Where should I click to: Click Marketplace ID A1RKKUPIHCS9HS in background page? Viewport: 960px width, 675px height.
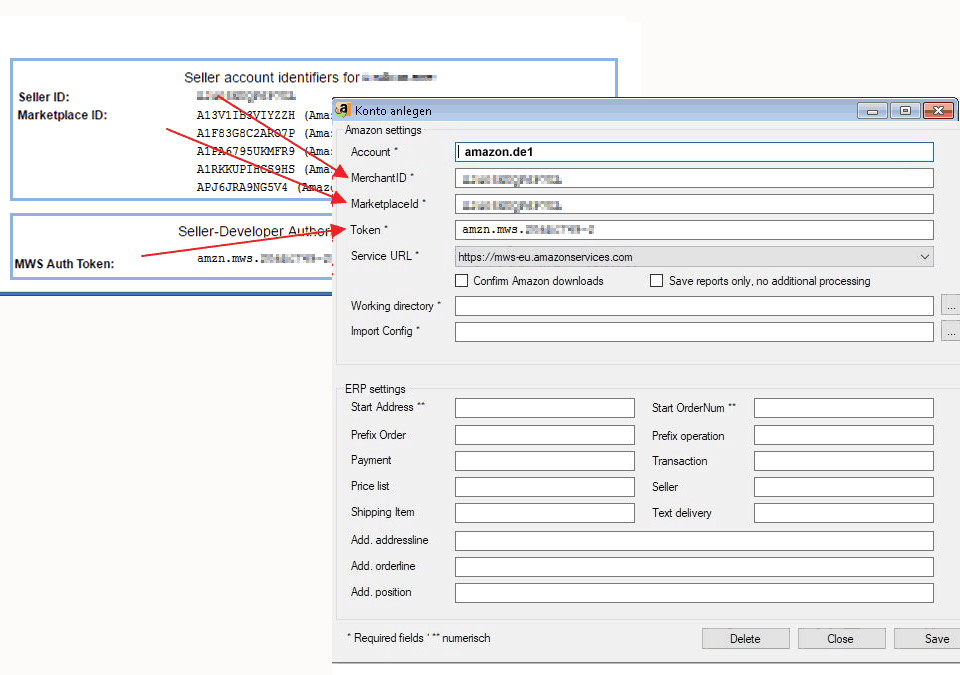point(246,168)
